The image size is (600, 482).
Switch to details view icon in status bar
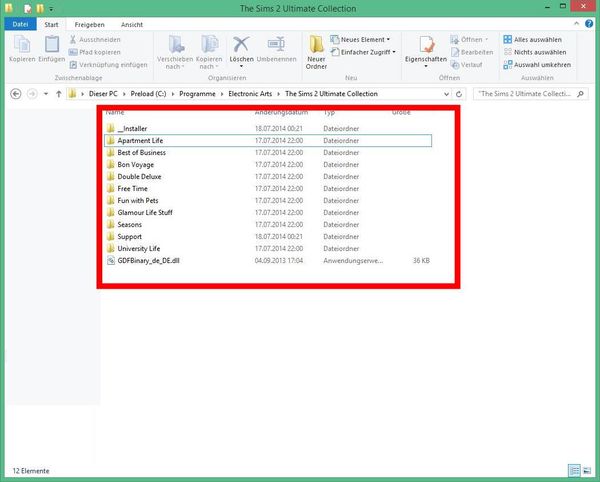(574, 470)
